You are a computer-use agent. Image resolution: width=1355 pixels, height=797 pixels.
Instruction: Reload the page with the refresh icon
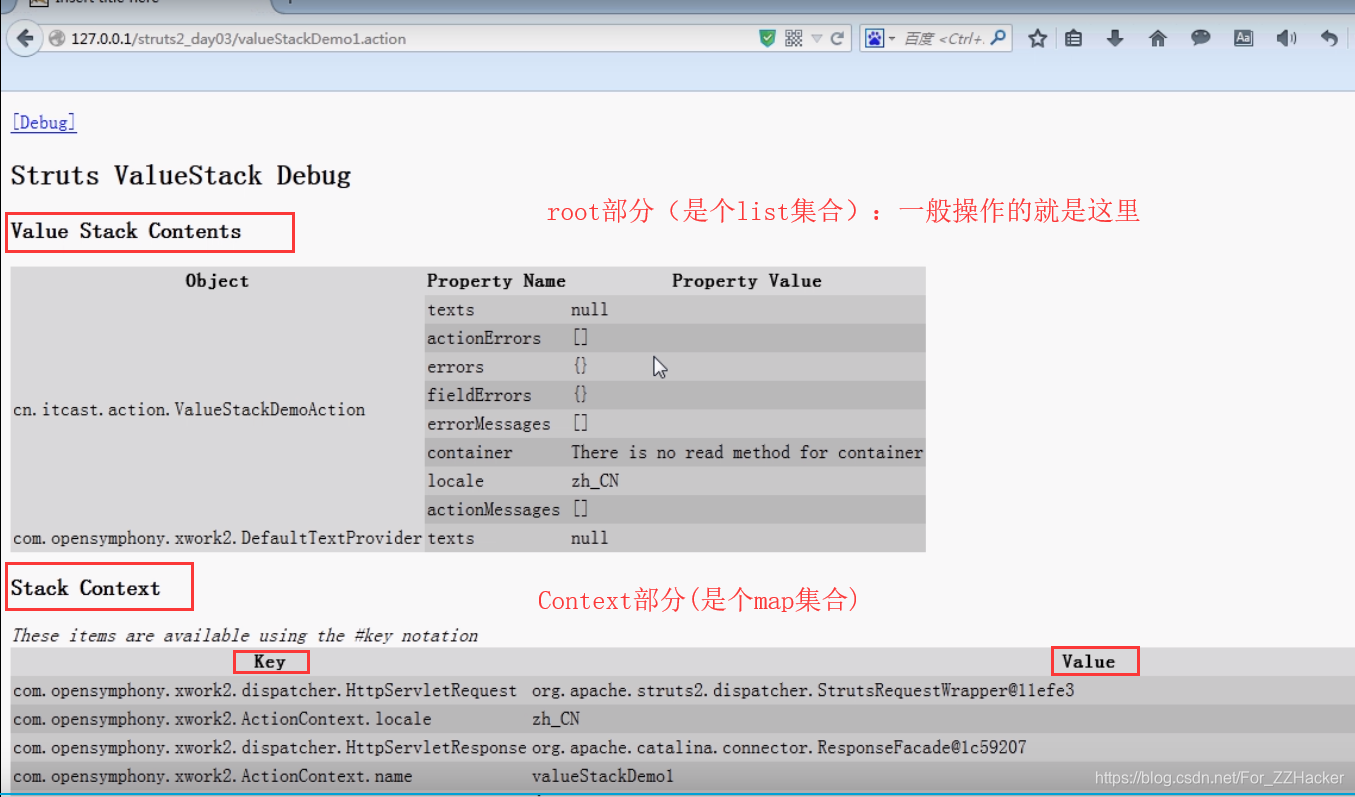(x=838, y=39)
